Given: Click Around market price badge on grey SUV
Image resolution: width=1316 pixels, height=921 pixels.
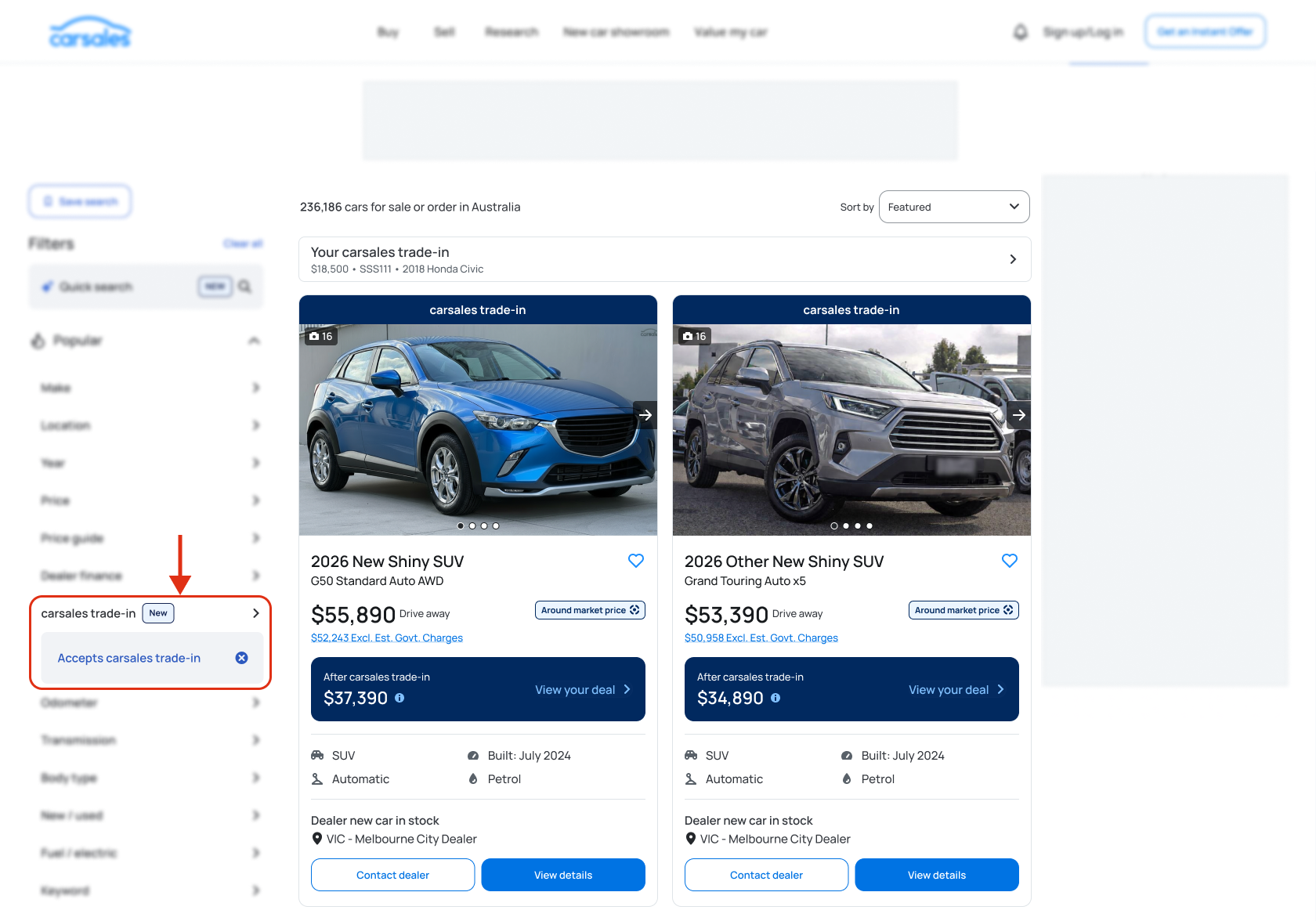Looking at the screenshot, I should (x=963, y=610).
